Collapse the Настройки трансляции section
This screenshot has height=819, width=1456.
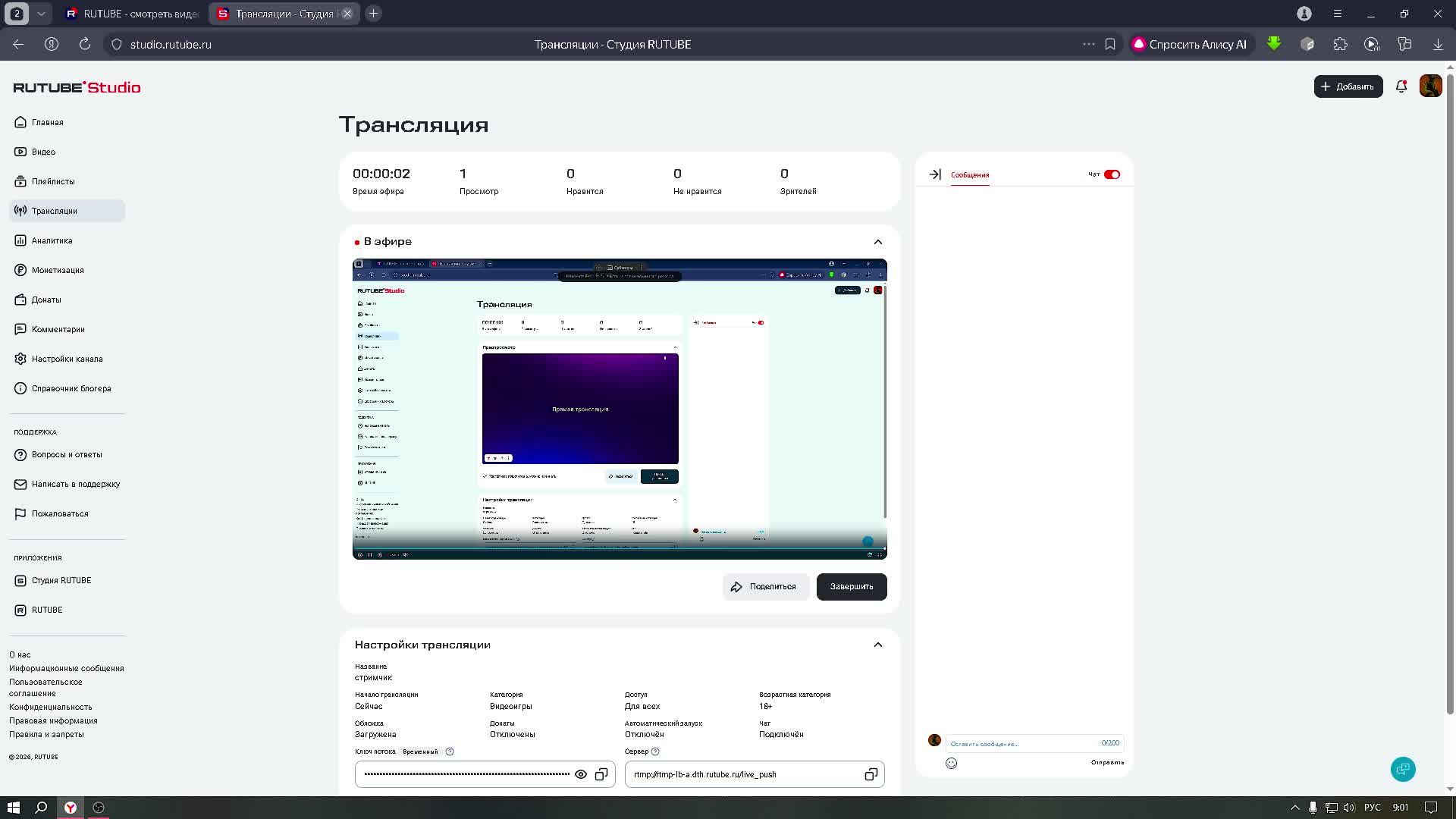877,645
